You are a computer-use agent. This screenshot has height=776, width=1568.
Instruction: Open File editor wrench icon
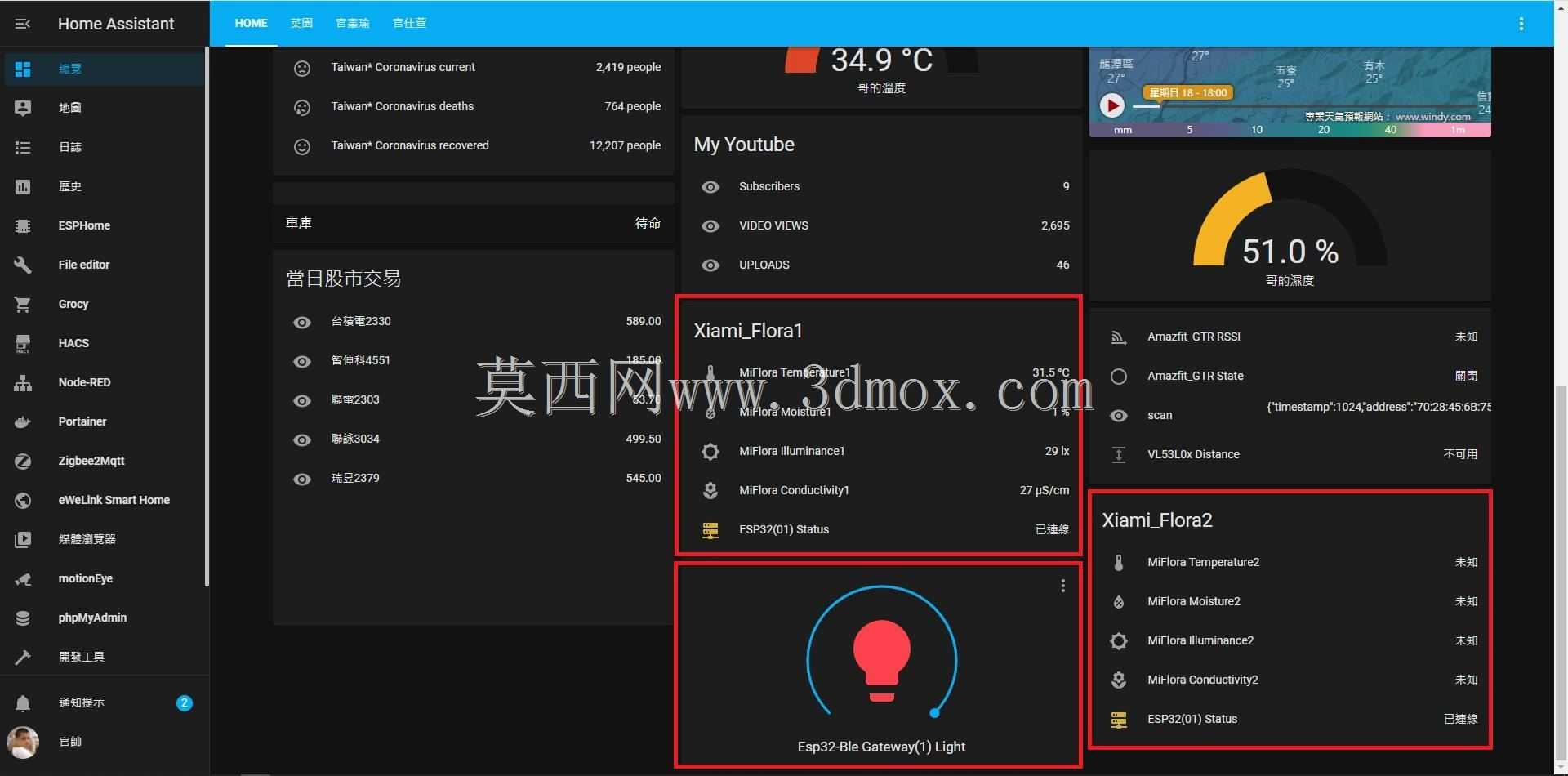coord(23,265)
